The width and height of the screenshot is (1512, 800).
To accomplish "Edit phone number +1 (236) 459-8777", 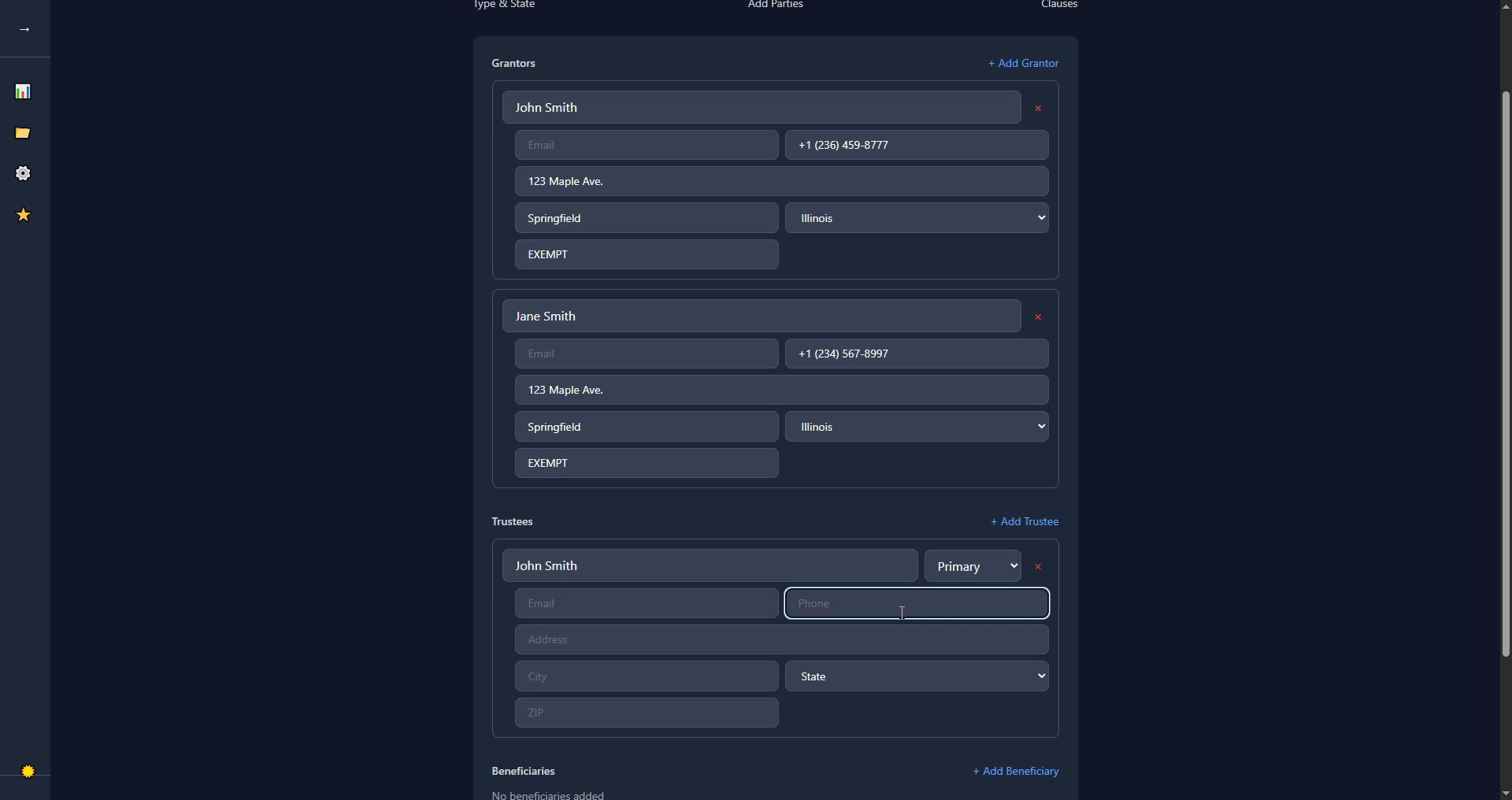I will 917,145.
